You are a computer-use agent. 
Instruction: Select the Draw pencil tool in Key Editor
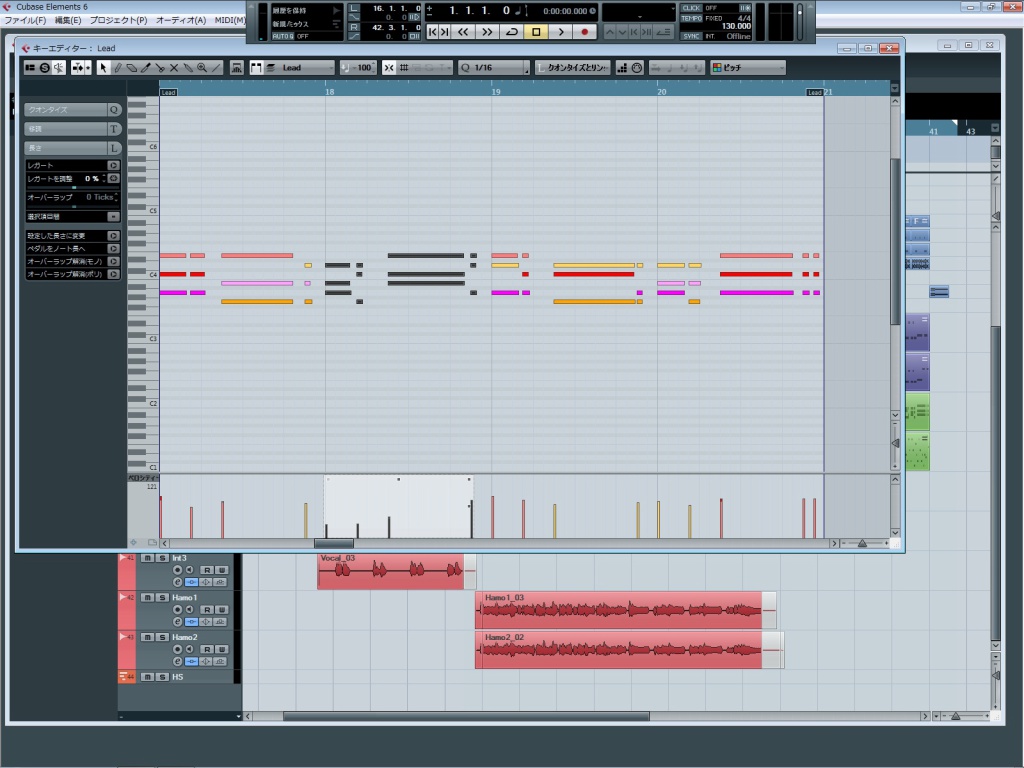pos(117,68)
